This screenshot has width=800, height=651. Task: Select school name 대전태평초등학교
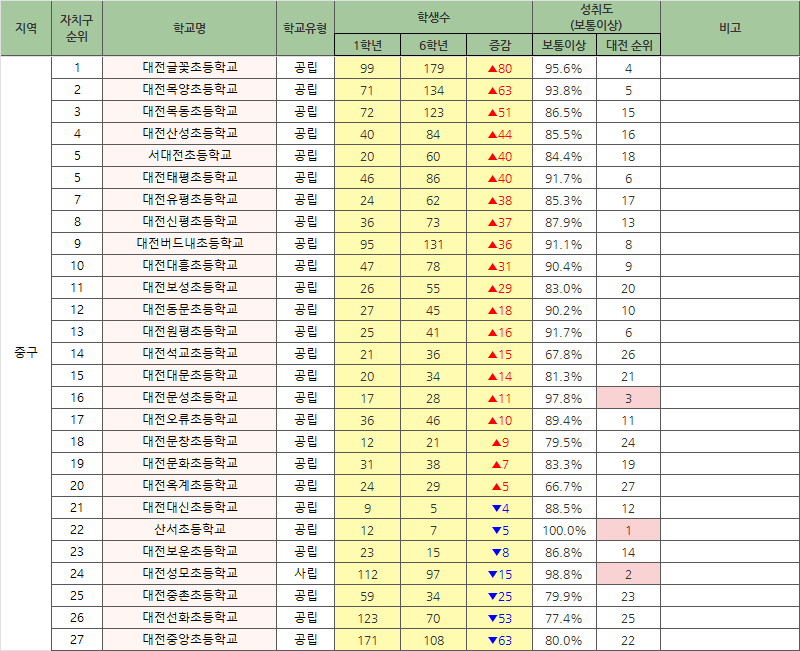pyautogui.click(x=189, y=178)
